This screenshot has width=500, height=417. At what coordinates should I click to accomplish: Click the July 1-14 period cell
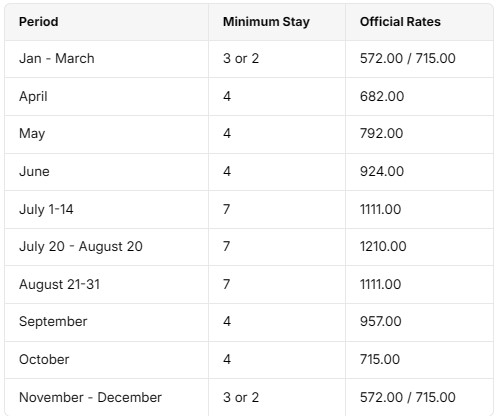click(46, 210)
